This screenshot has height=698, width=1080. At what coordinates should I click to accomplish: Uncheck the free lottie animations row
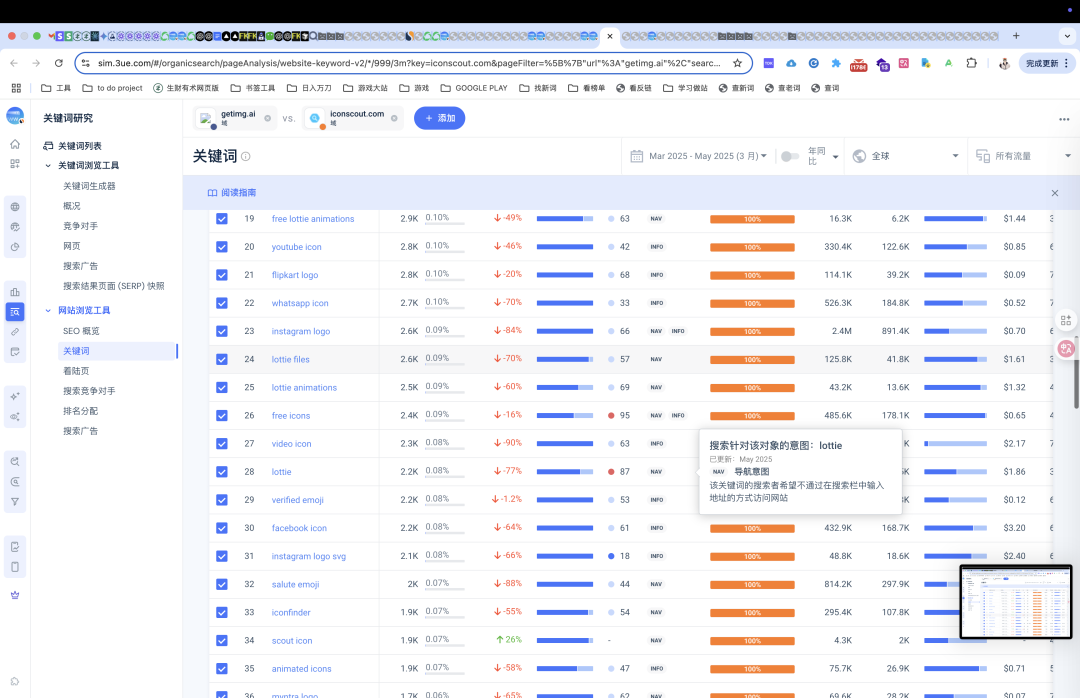click(222, 218)
